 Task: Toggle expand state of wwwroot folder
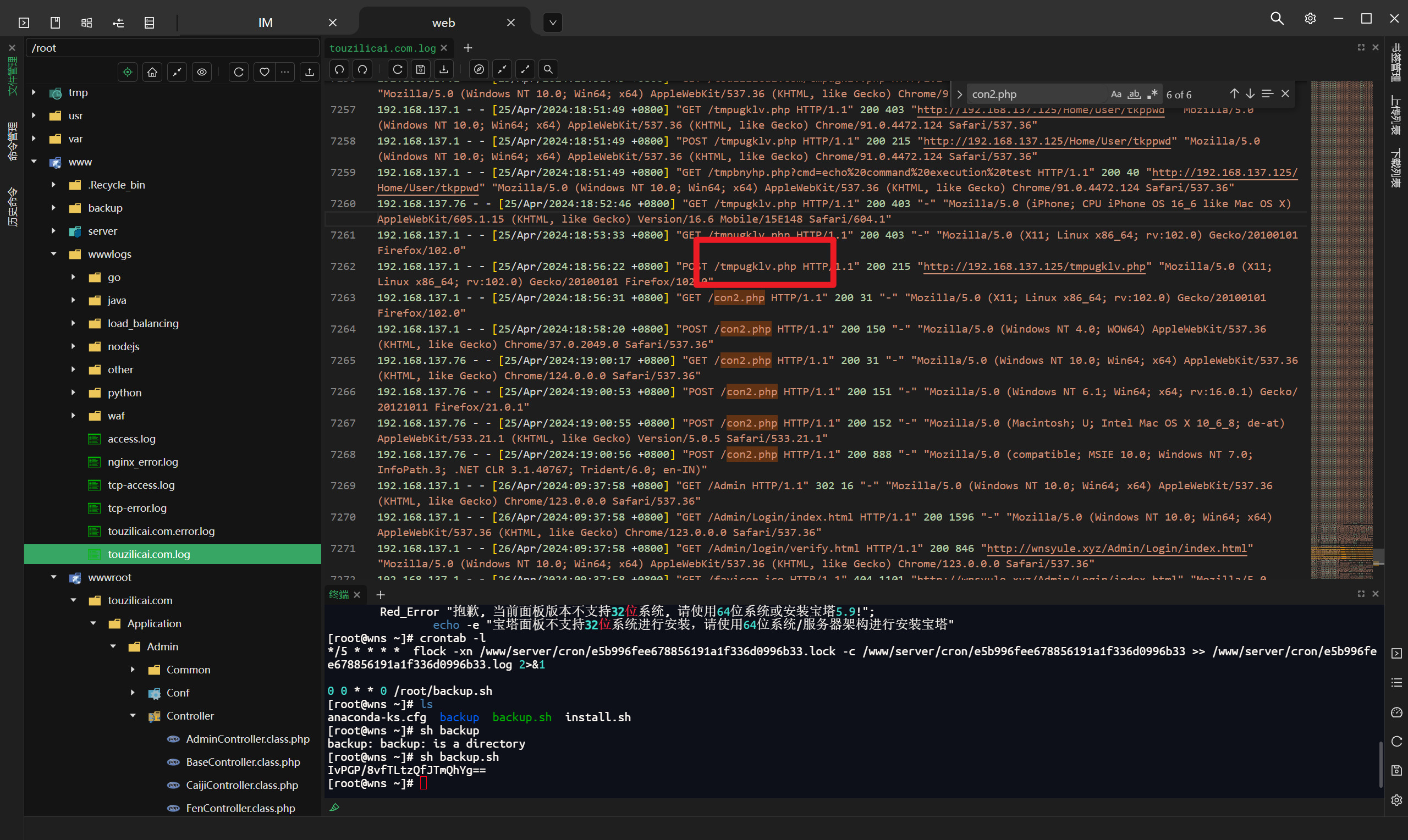tap(54, 576)
